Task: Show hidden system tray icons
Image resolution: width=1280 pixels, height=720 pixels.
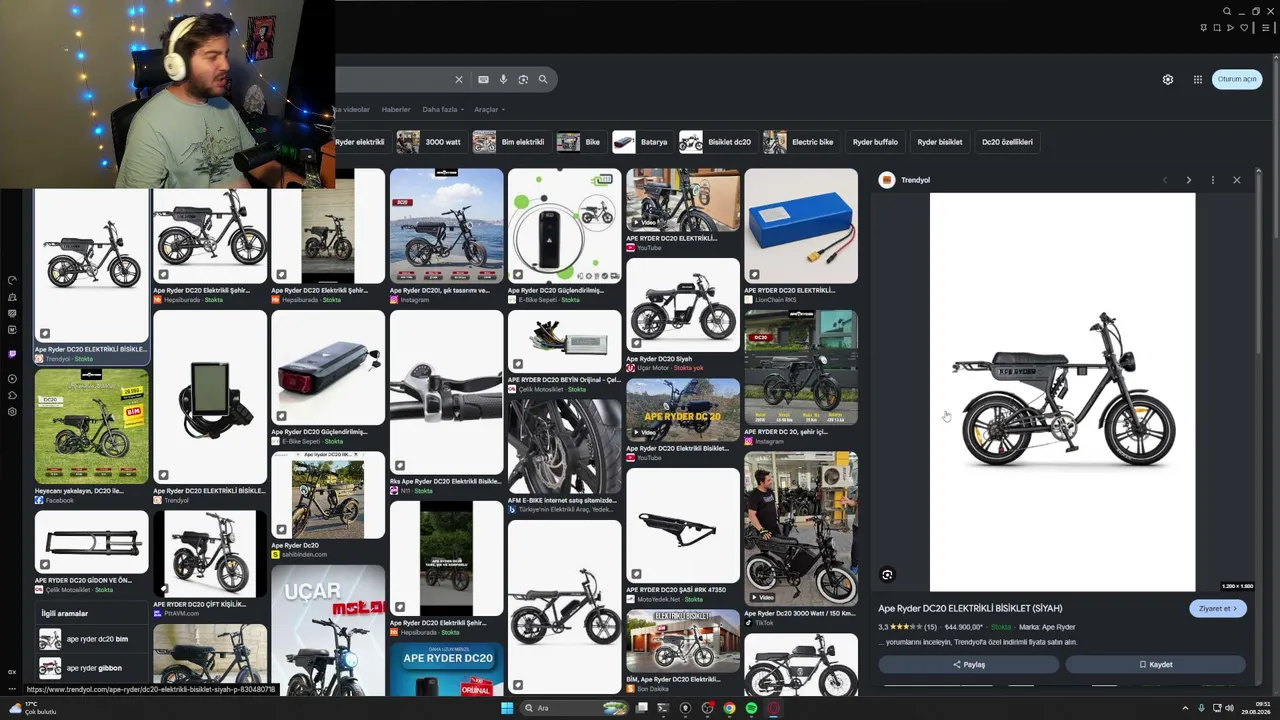Action: [1185, 708]
